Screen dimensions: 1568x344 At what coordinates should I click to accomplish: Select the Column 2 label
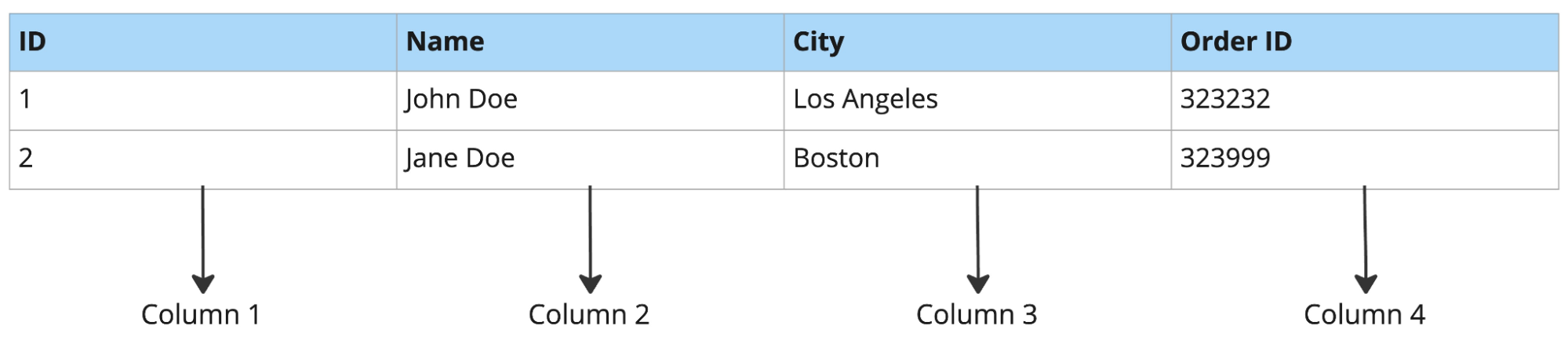(588, 315)
